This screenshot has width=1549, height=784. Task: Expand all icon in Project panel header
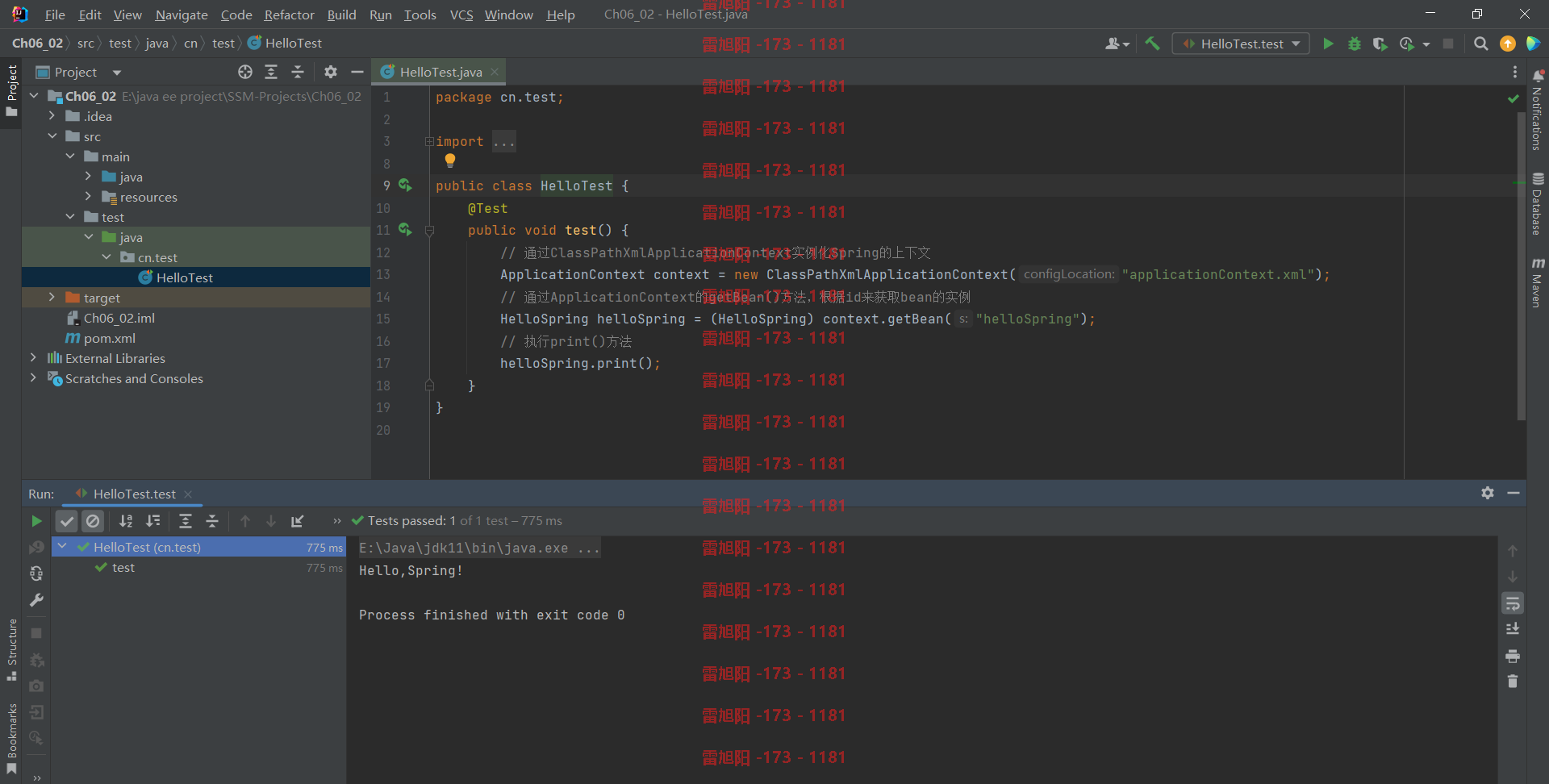tap(271, 72)
